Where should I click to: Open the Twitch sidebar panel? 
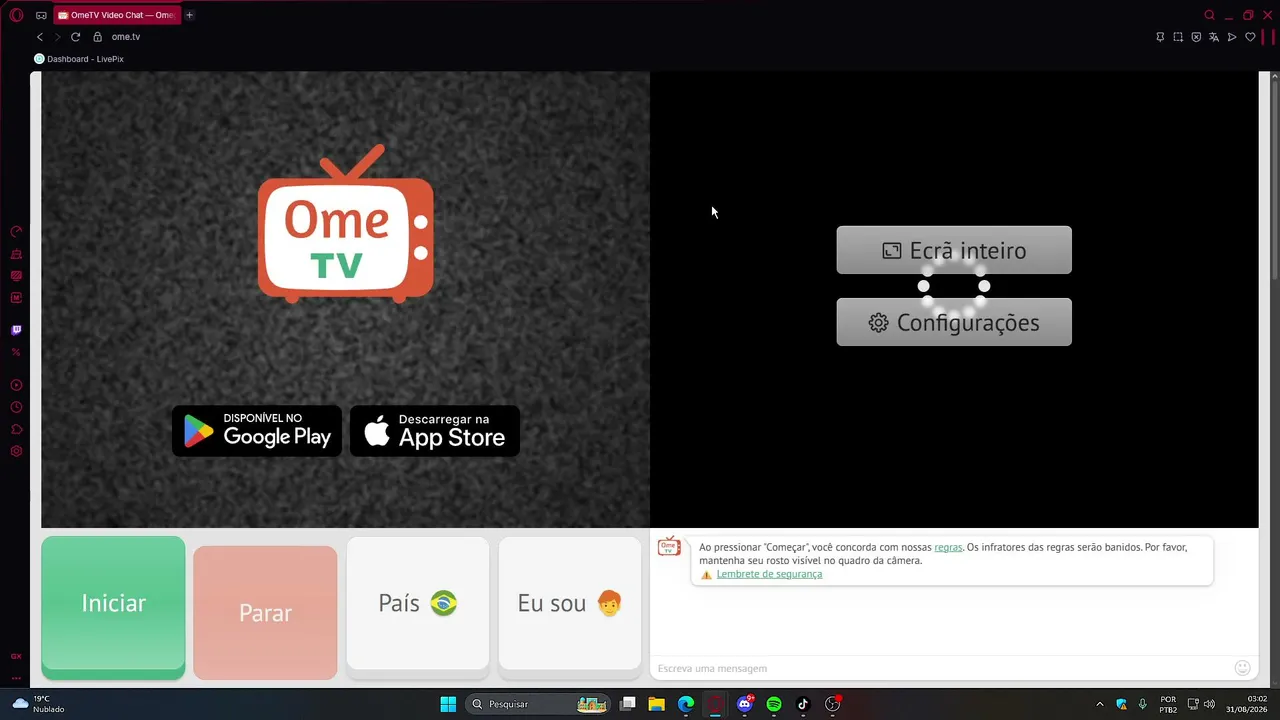point(16,330)
